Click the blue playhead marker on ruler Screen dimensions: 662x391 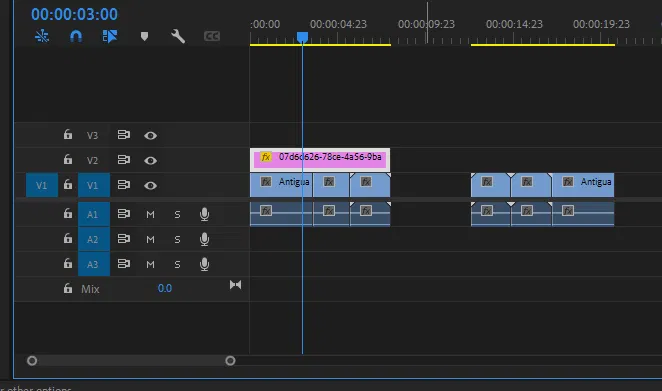(x=302, y=37)
